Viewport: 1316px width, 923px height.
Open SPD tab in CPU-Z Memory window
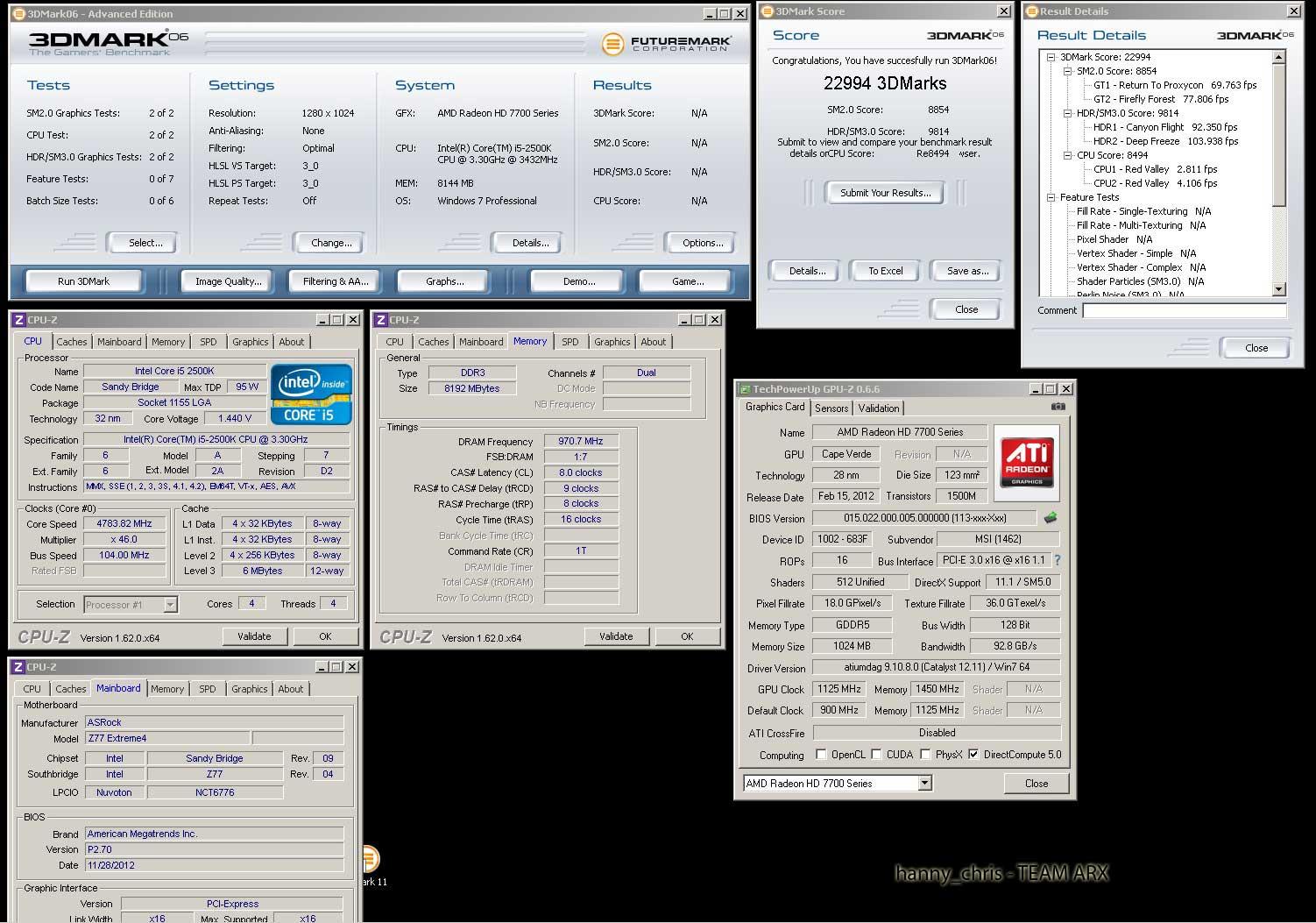[570, 342]
